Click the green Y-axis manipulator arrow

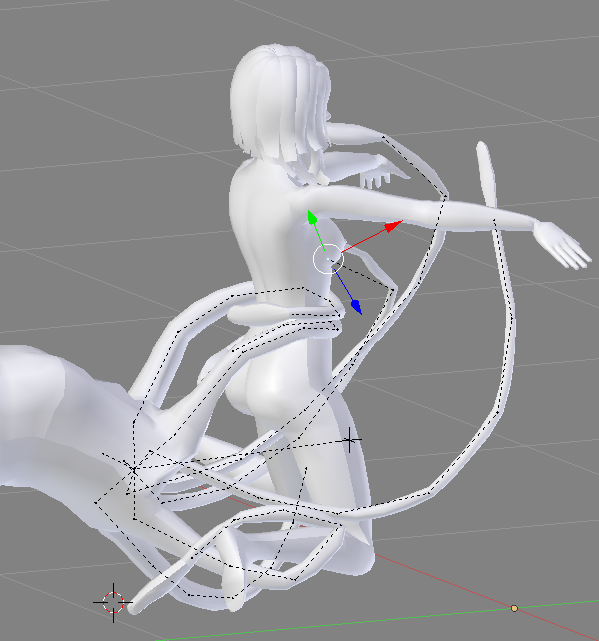coord(312,217)
